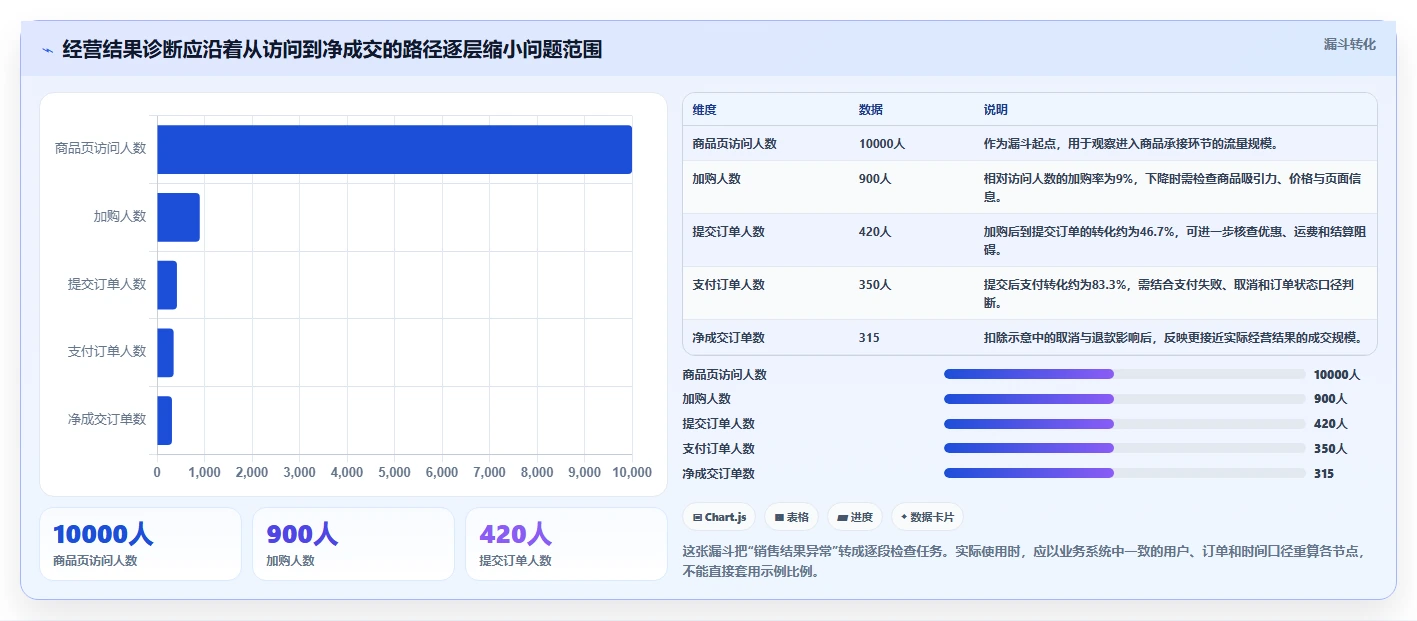Select the 进度 chip
The image size is (1417, 621).
click(x=855, y=517)
